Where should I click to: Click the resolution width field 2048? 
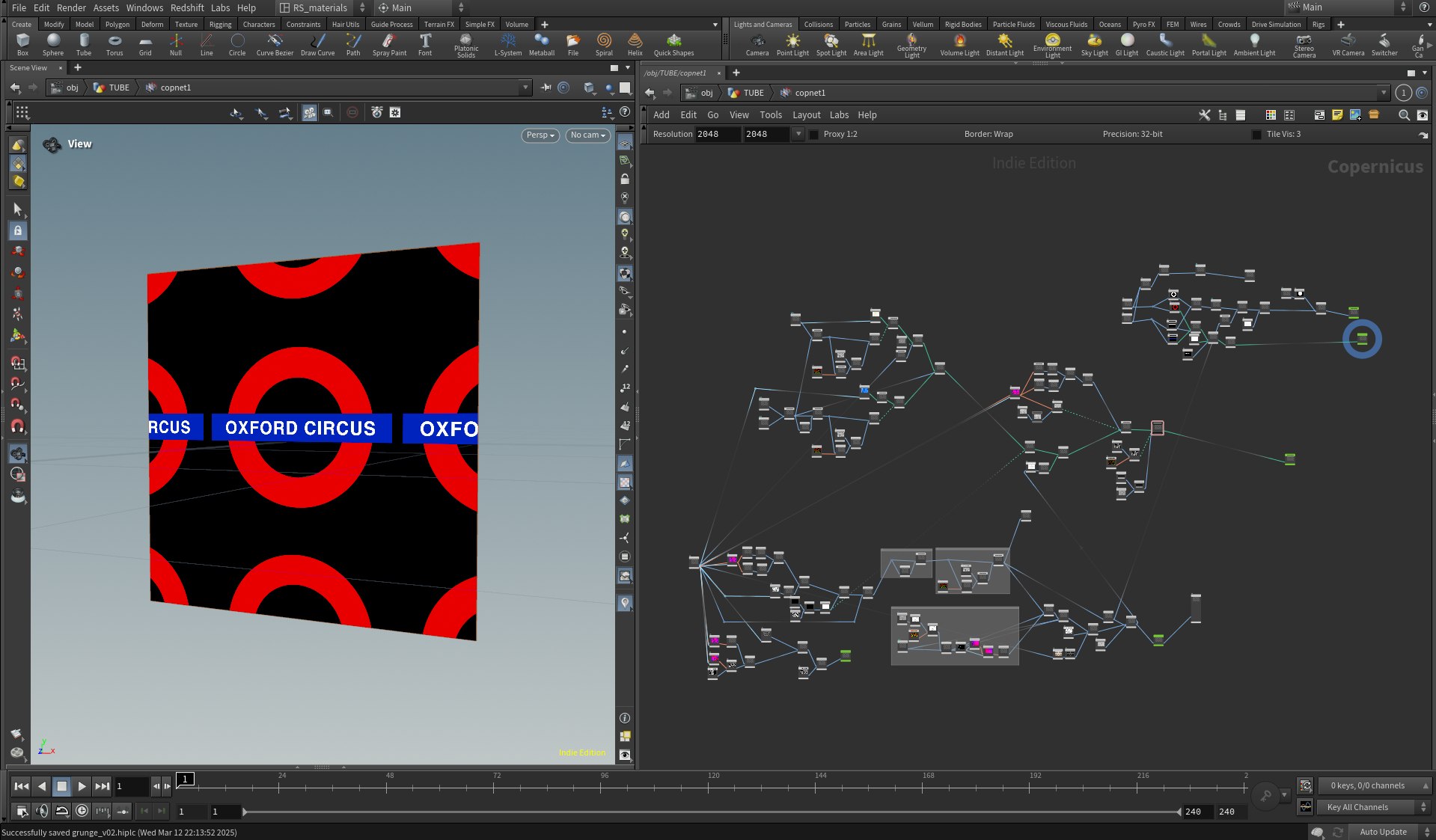point(718,135)
